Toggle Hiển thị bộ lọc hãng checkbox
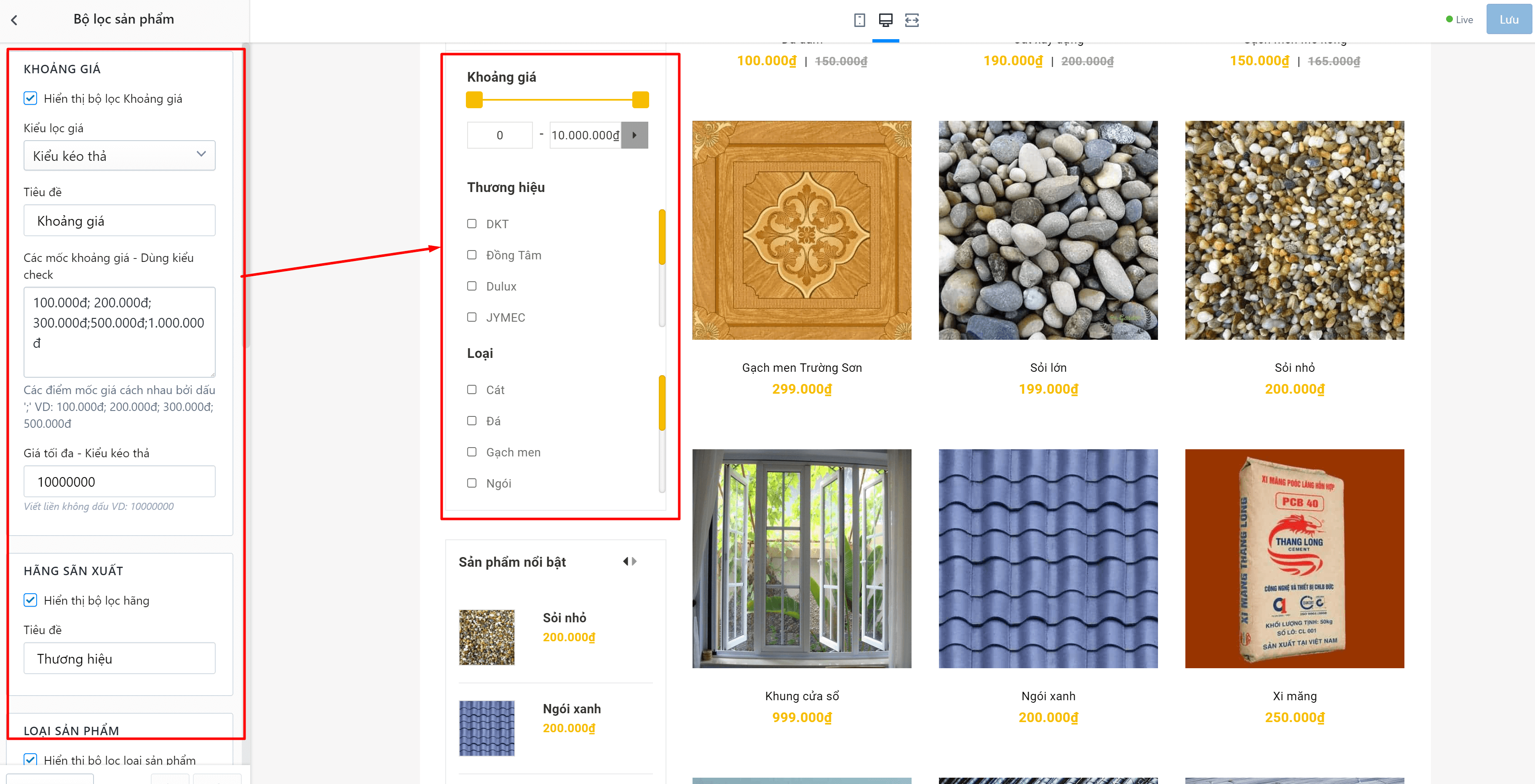The width and height of the screenshot is (1535, 784). pyautogui.click(x=30, y=600)
